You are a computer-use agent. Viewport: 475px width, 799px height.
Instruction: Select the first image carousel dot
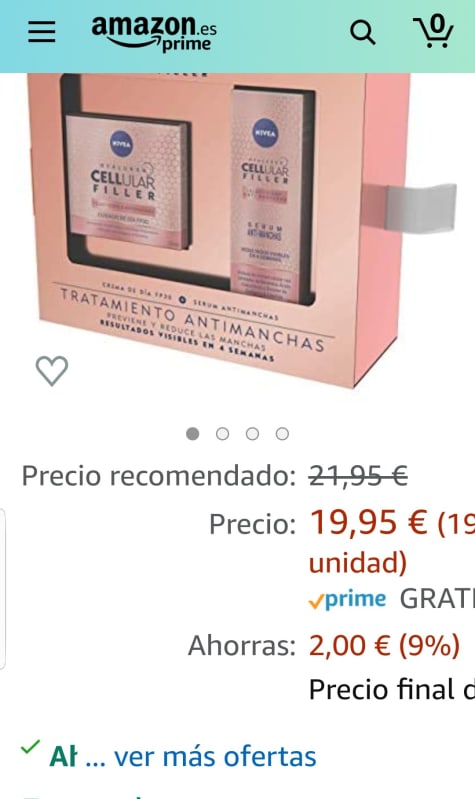tap(193, 434)
